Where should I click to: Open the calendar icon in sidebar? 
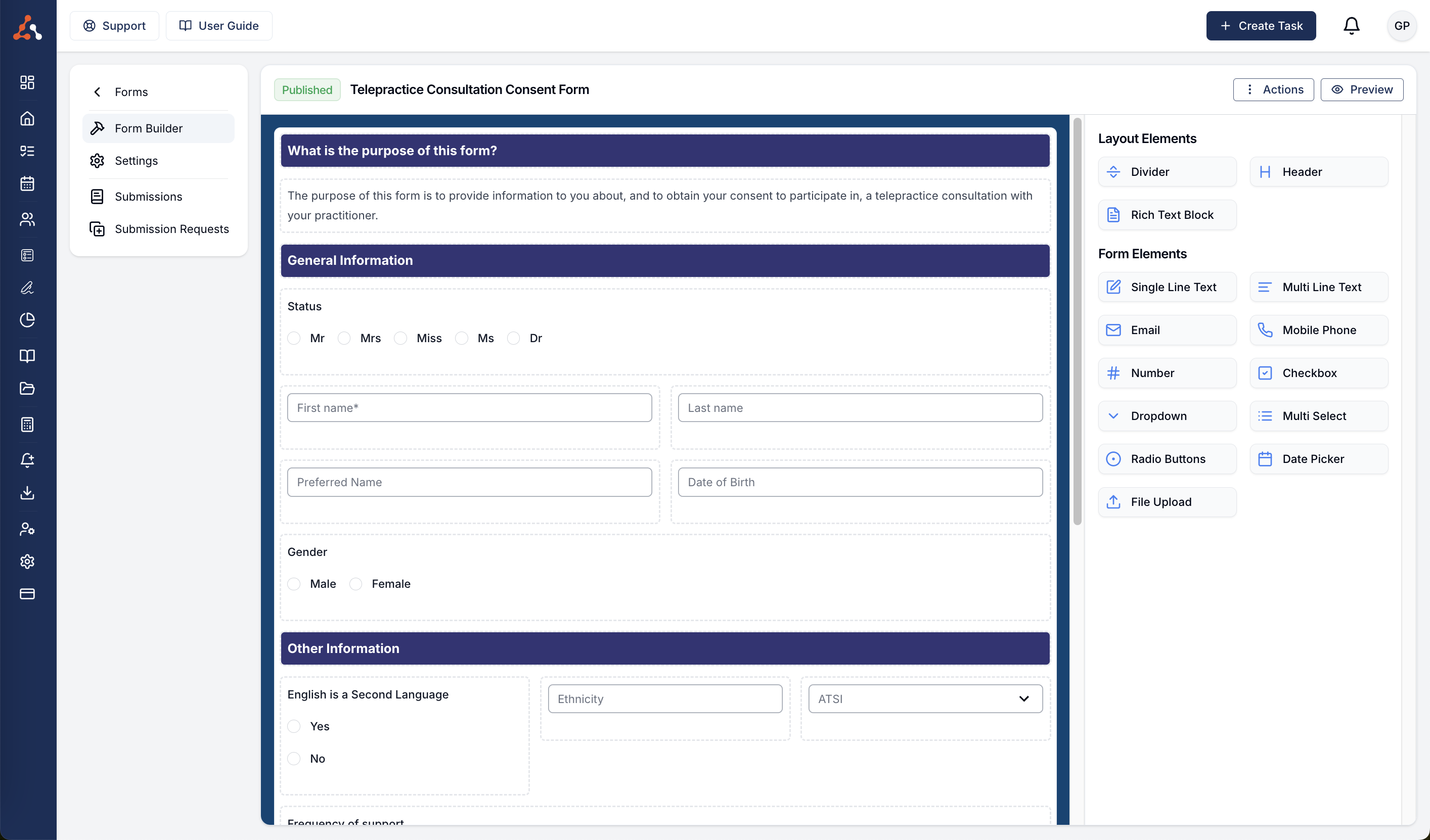click(x=27, y=183)
